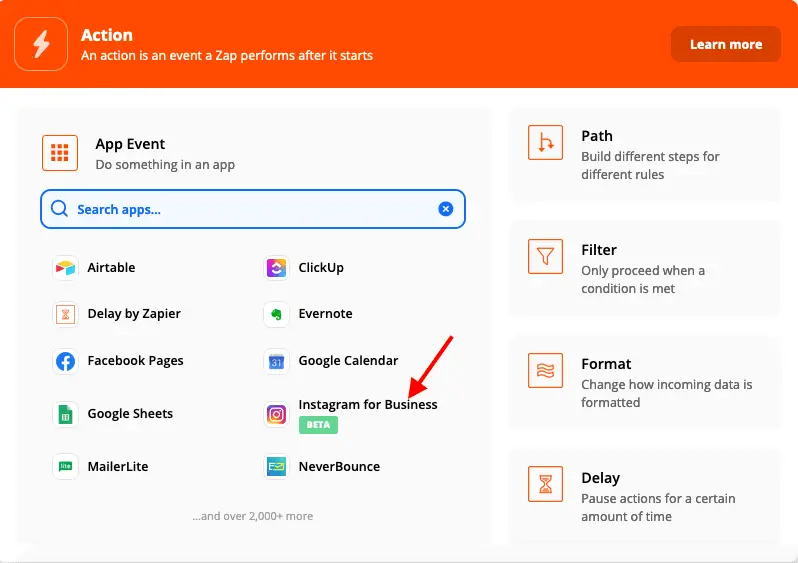Focus the Search apps field

click(x=253, y=209)
